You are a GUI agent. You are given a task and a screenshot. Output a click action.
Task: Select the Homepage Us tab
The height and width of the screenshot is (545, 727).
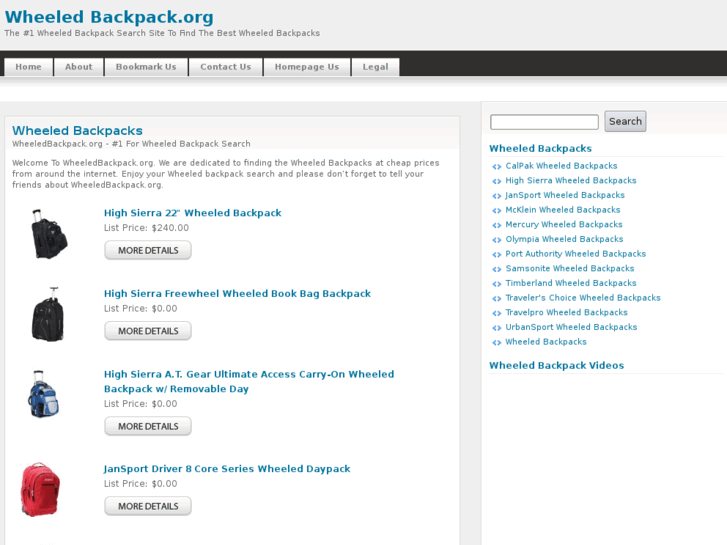pyautogui.click(x=306, y=67)
